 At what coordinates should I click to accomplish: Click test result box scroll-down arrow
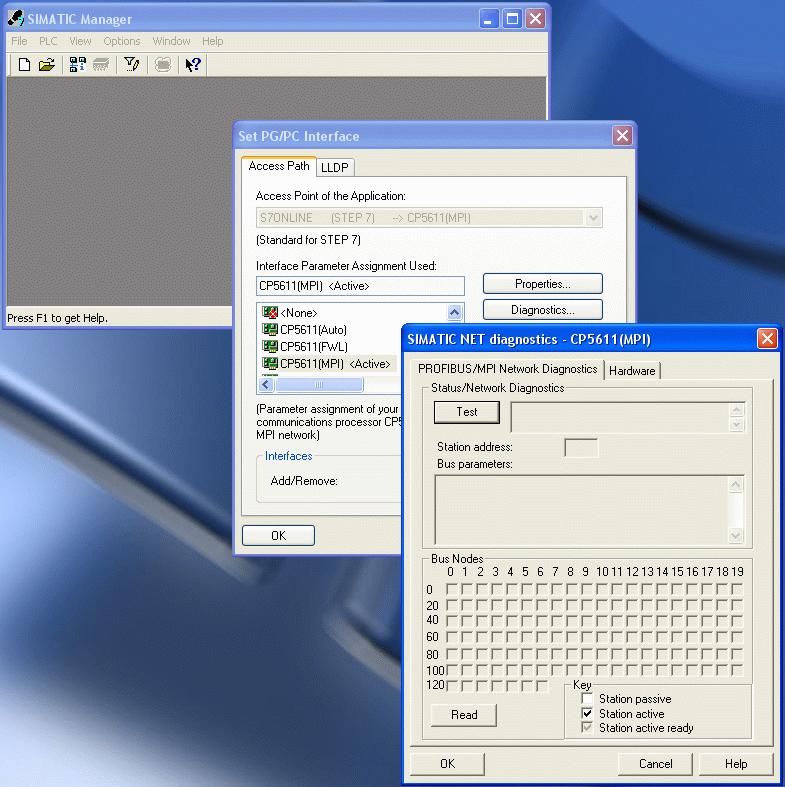pos(736,425)
